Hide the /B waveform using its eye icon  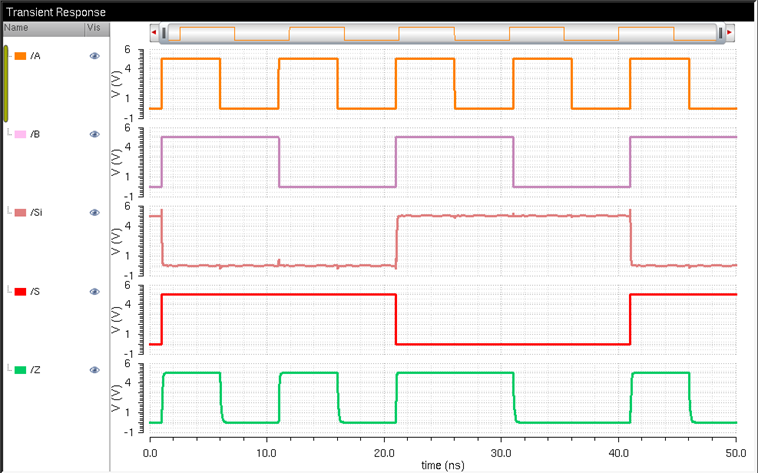[x=94, y=134]
